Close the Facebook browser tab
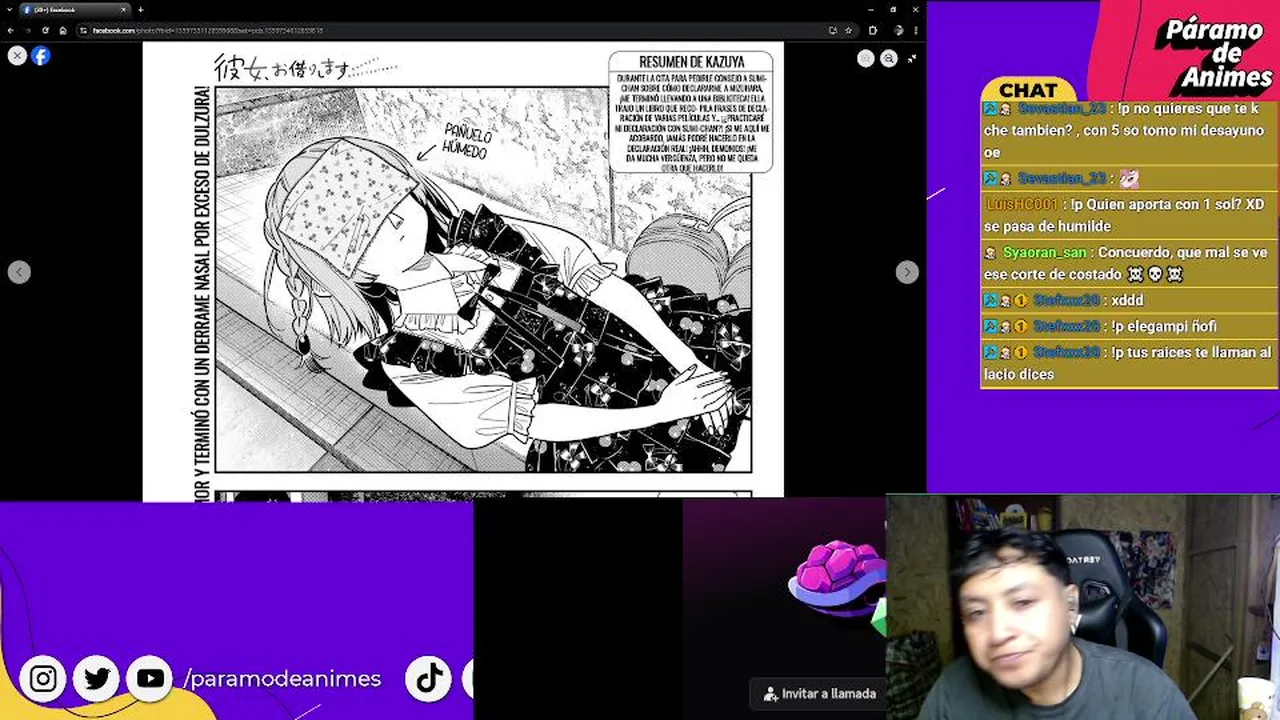 [124, 10]
